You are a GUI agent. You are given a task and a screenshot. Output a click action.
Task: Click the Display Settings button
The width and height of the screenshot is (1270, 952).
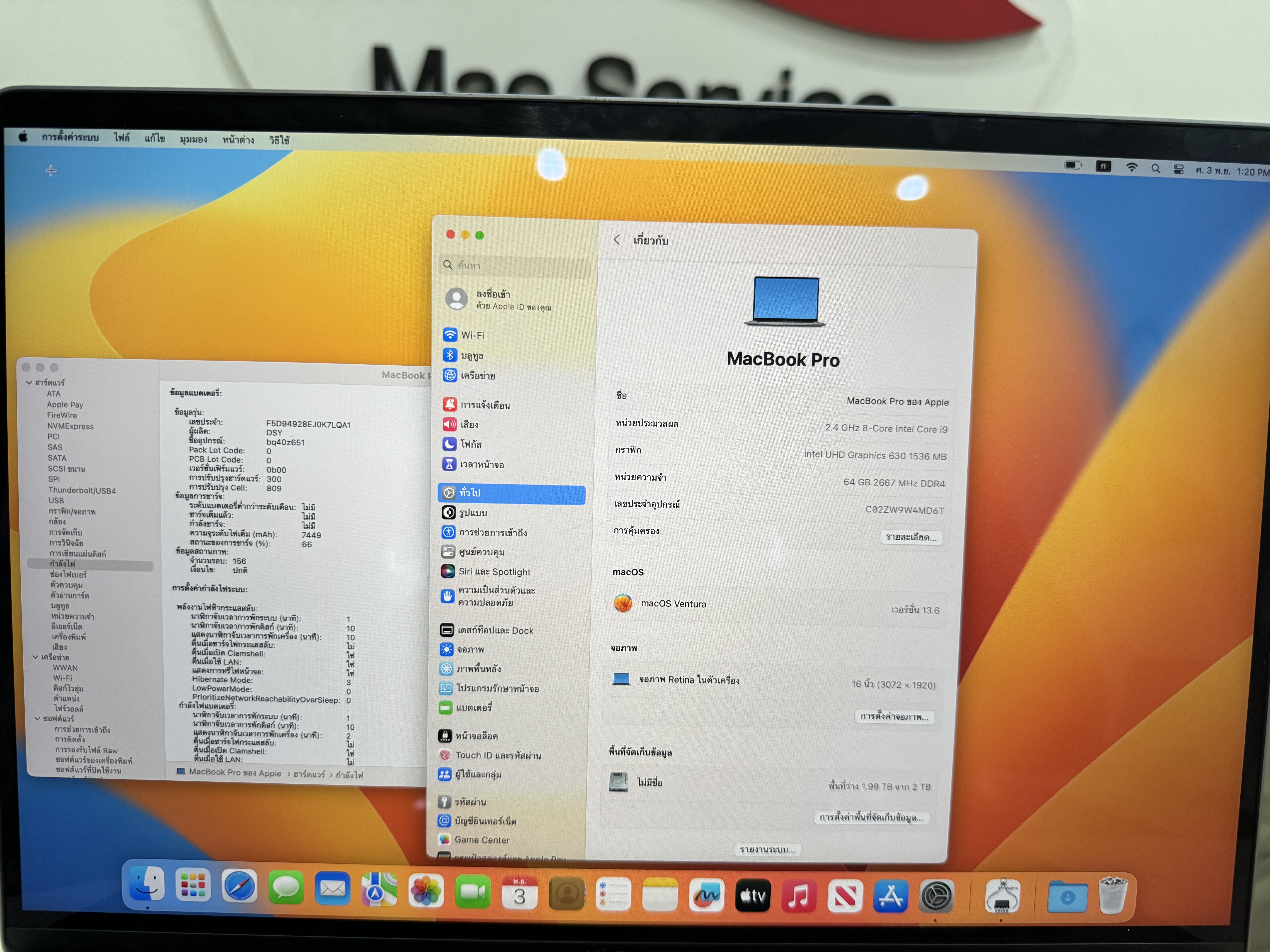click(894, 716)
